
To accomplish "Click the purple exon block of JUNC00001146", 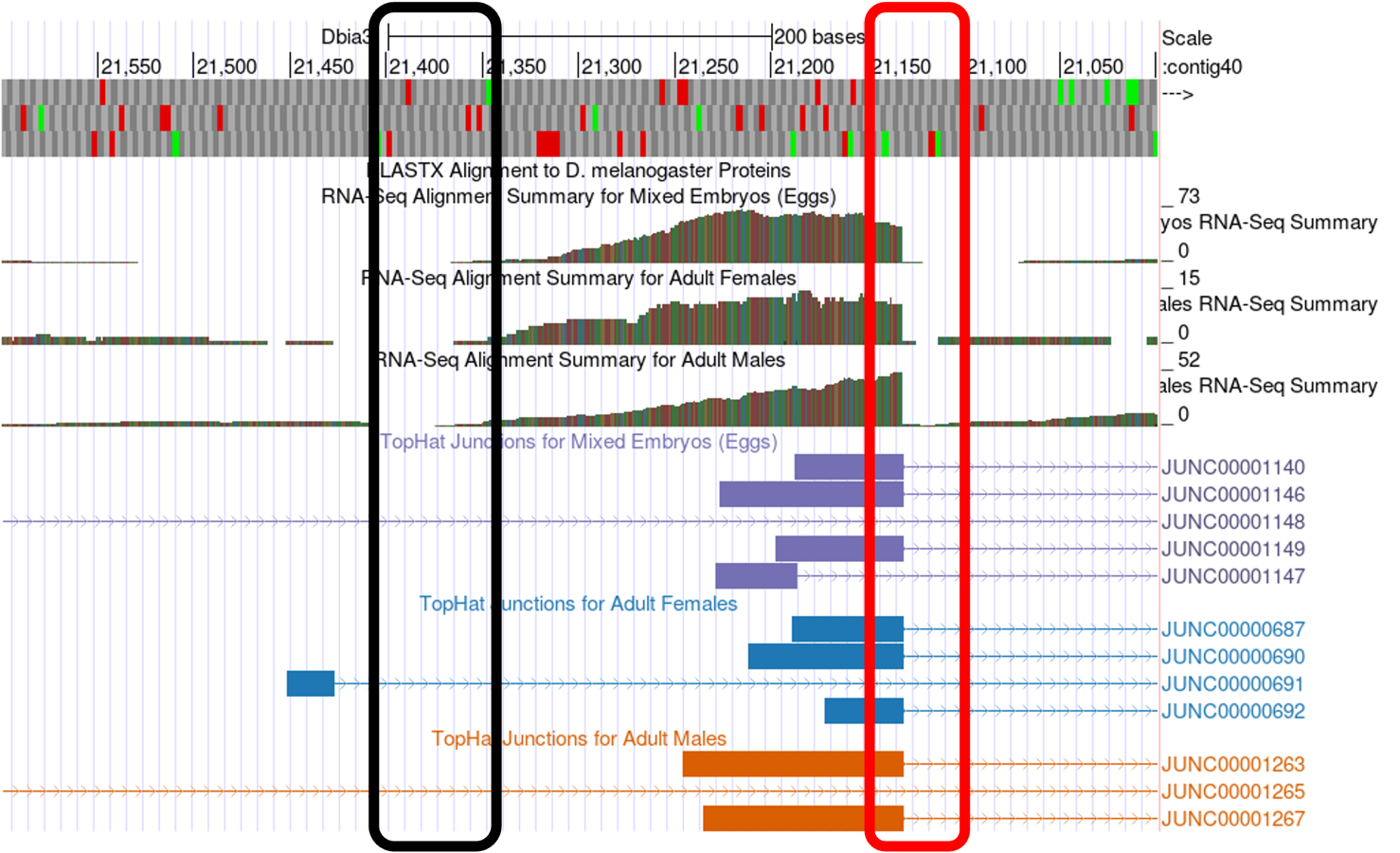I will (x=812, y=494).
